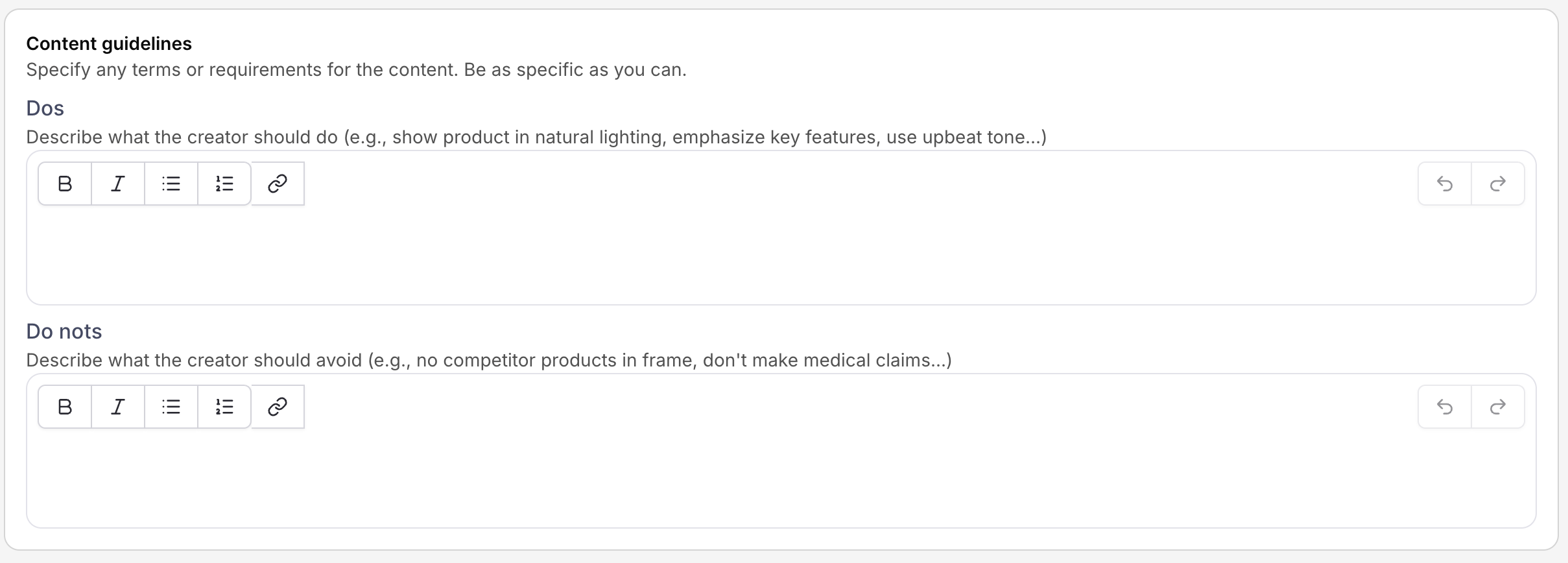Apply italic formatting in the Dos editor
Image resolution: width=1568 pixels, height=563 pixels.
click(x=117, y=184)
